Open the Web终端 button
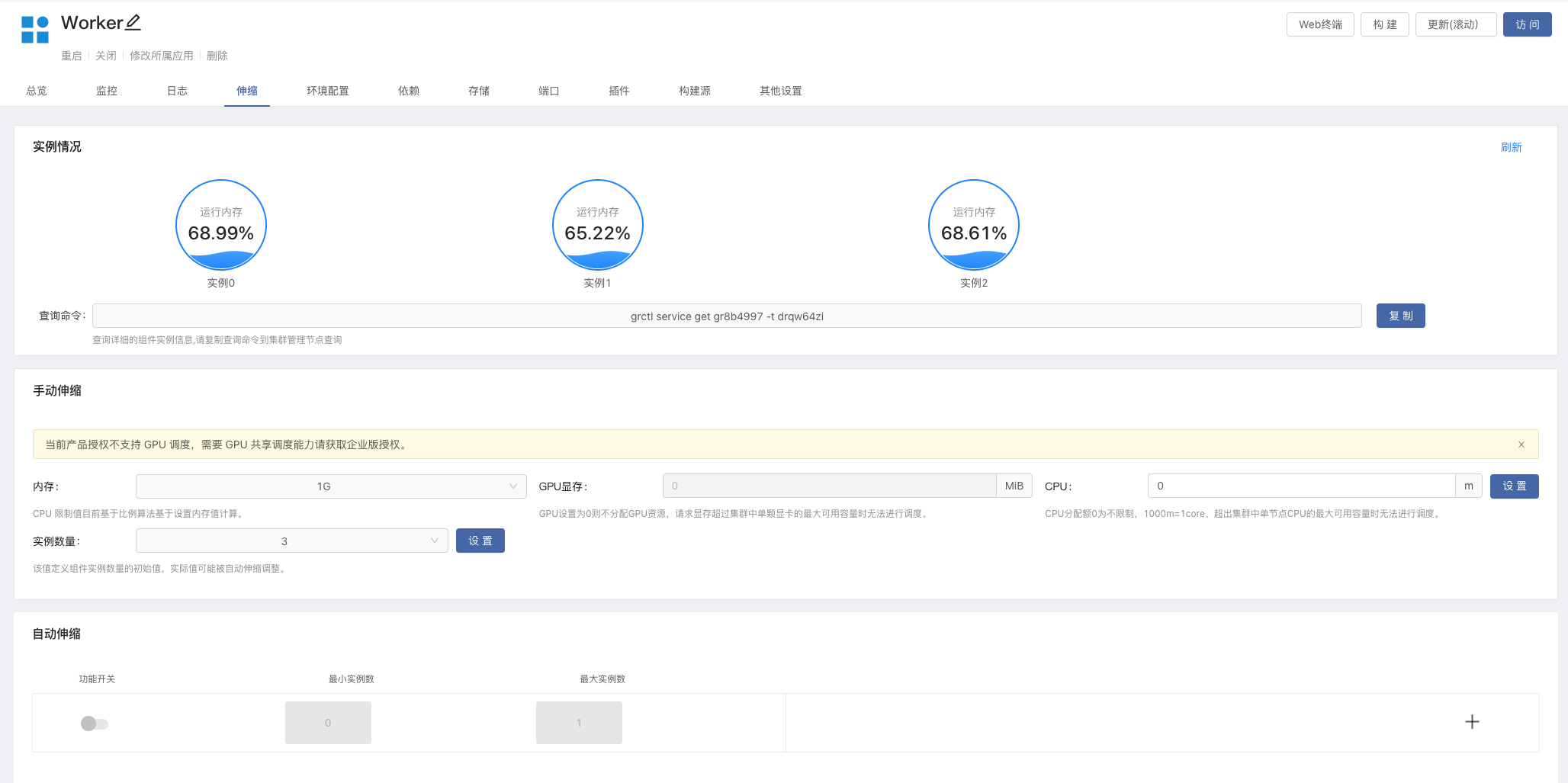1568x783 pixels. pos(1320,24)
